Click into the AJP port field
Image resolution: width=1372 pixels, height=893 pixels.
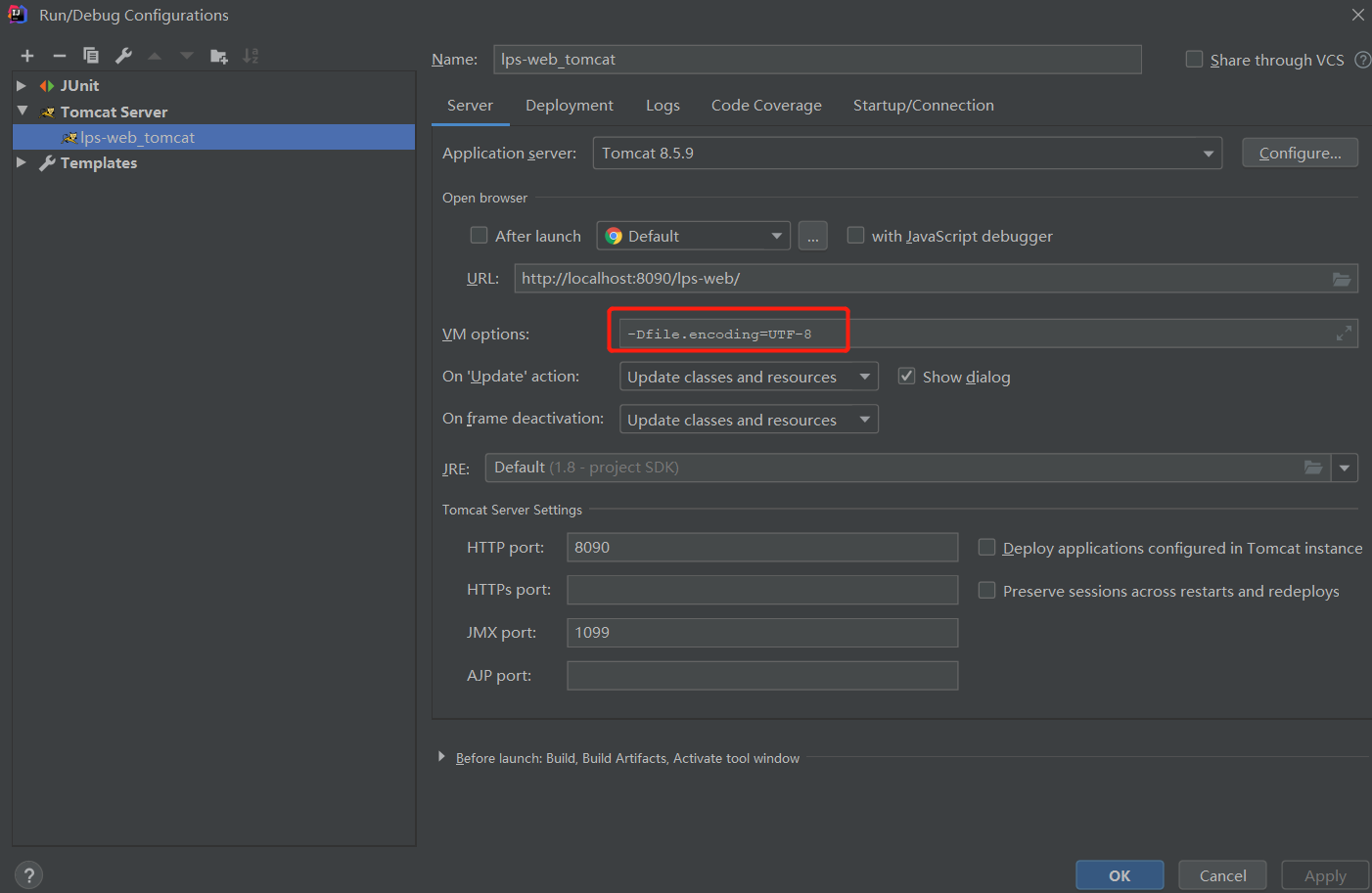click(762, 676)
